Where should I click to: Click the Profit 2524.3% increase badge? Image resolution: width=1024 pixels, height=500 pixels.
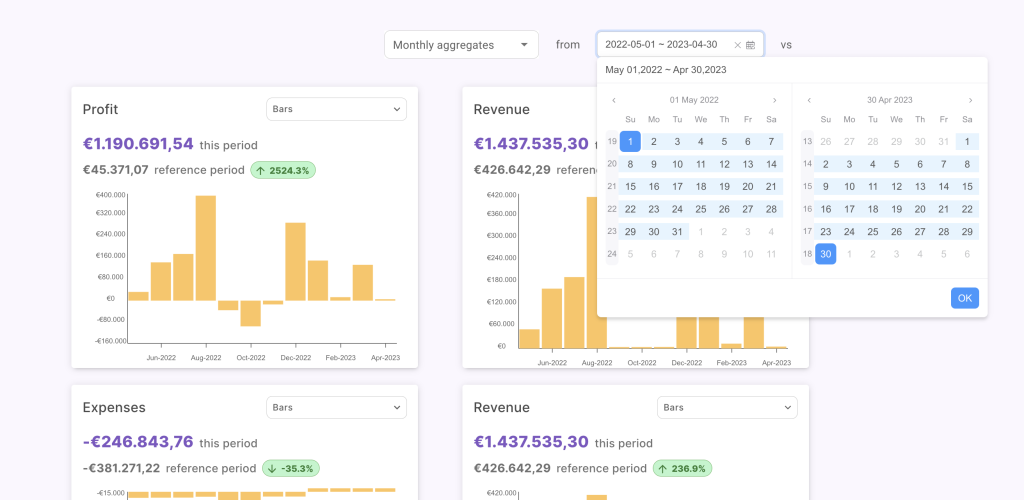pyautogui.click(x=283, y=170)
